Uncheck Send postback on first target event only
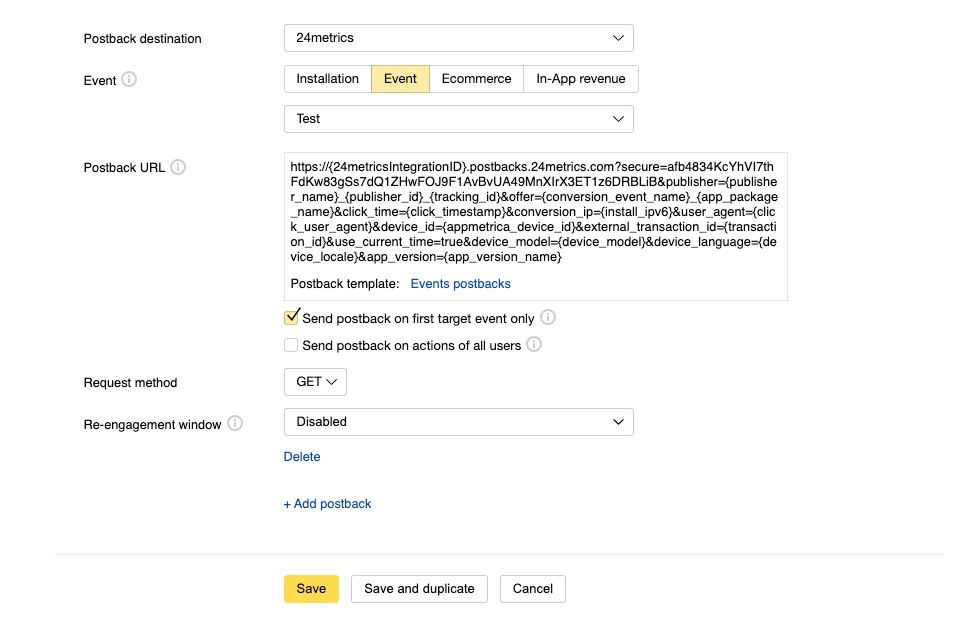 click(x=292, y=318)
